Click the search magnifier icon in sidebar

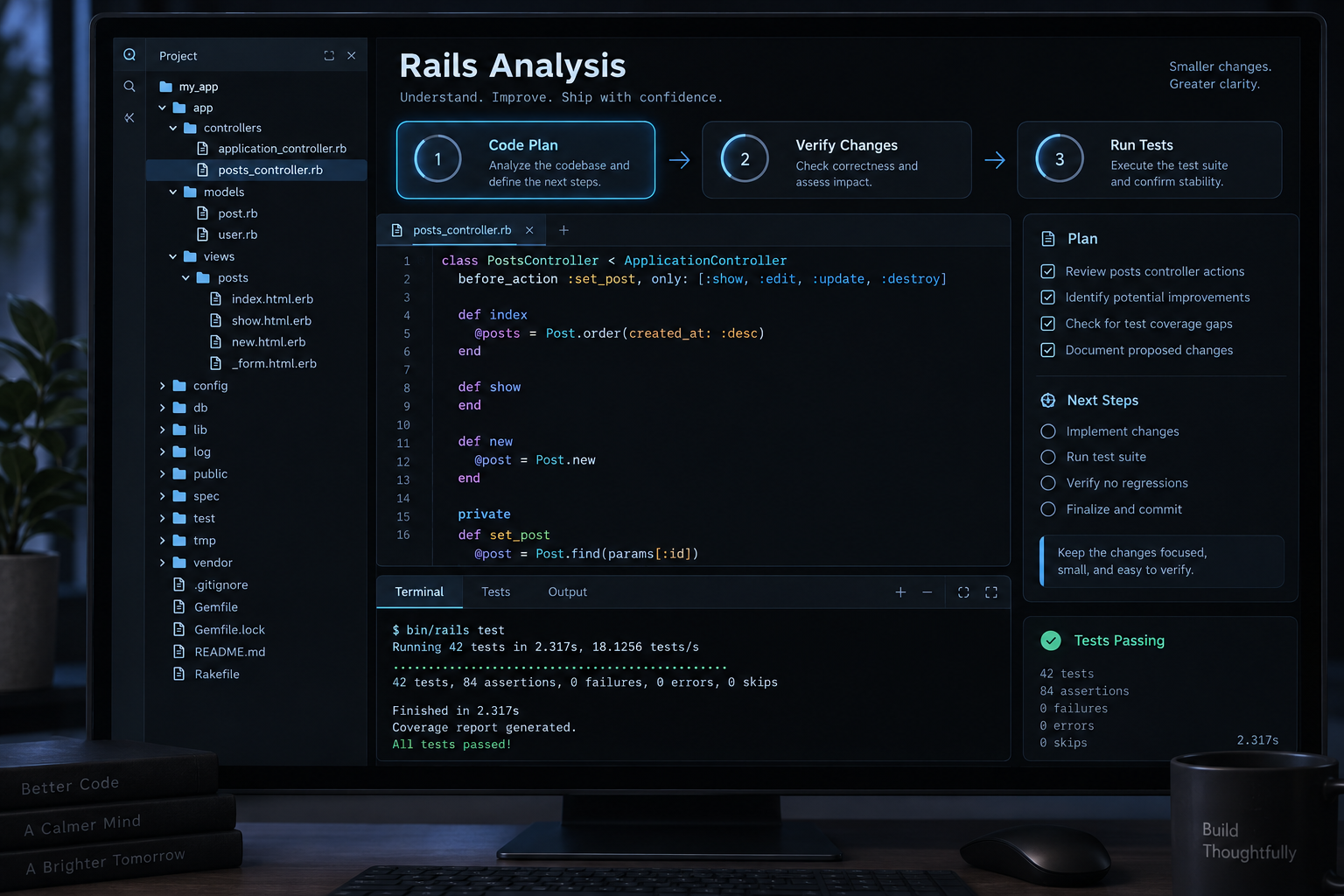tap(129, 86)
